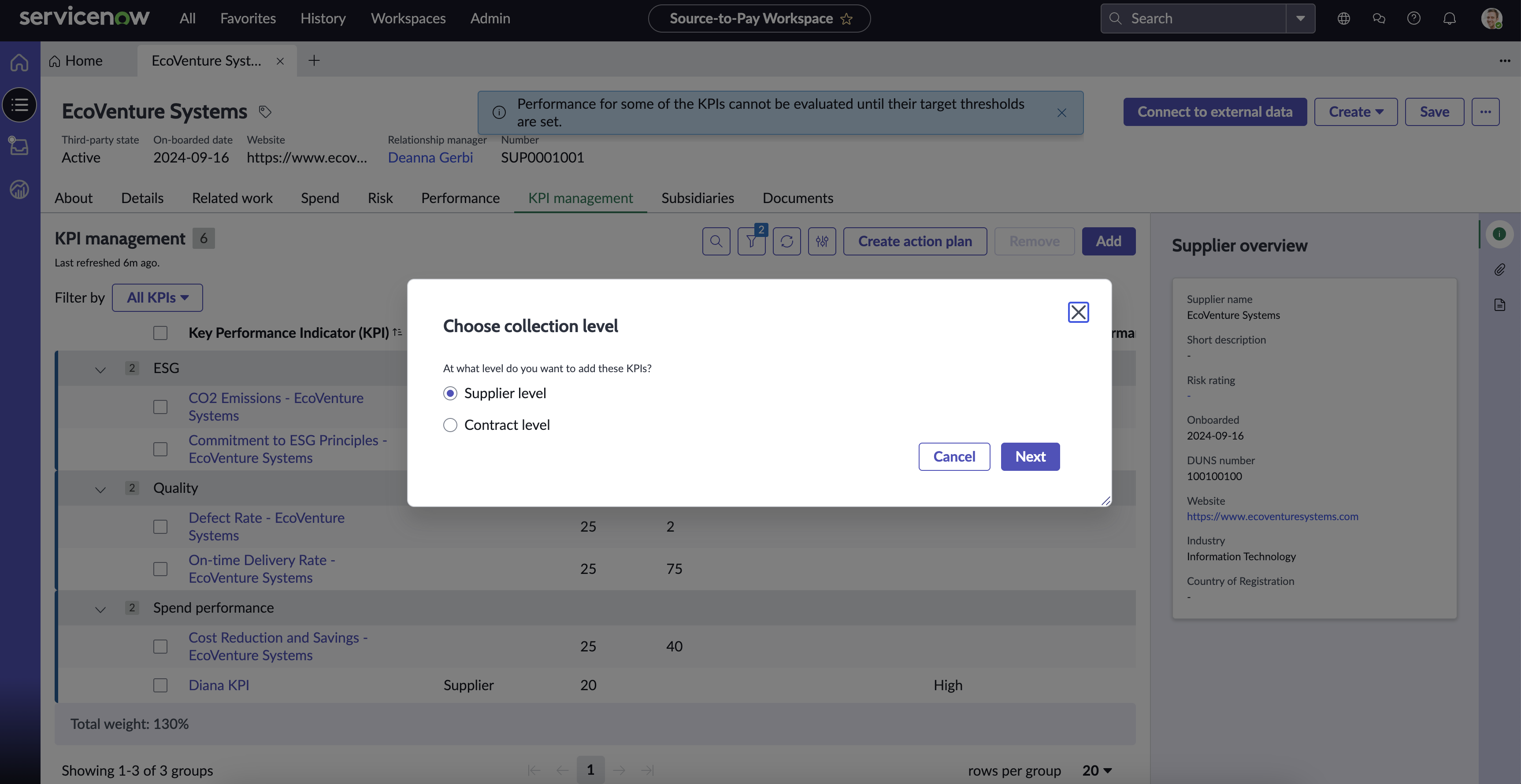The height and width of the screenshot is (784, 1521).
Task: Collapse the Quality group
Action: click(x=100, y=490)
